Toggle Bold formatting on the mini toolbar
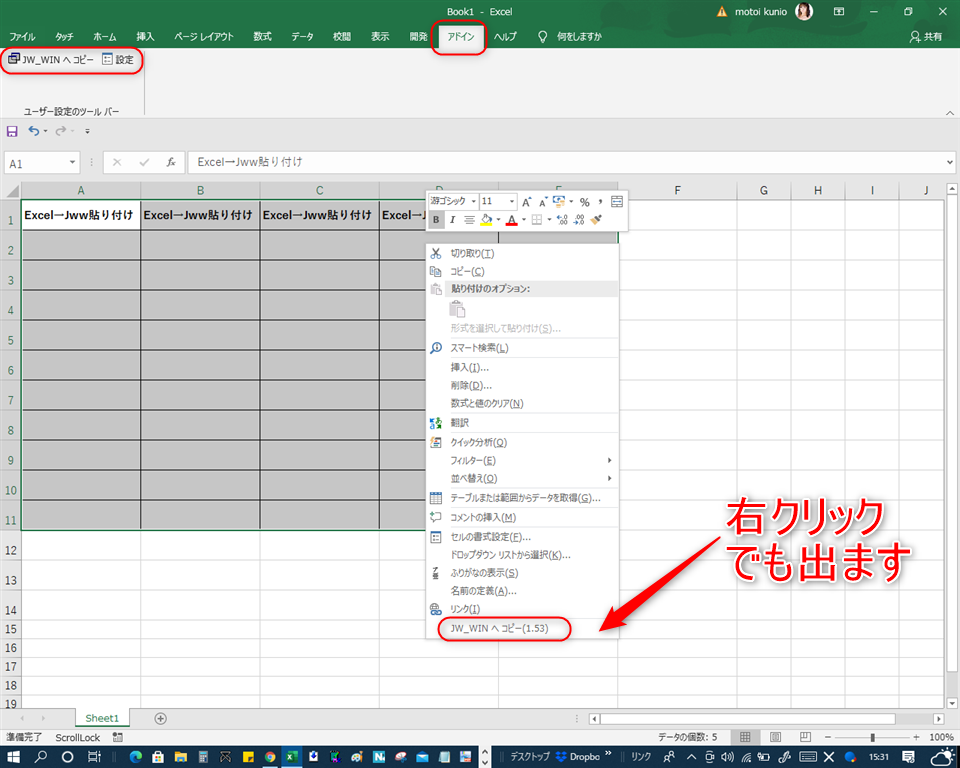The height and width of the screenshot is (768, 960). click(x=437, y=220)
